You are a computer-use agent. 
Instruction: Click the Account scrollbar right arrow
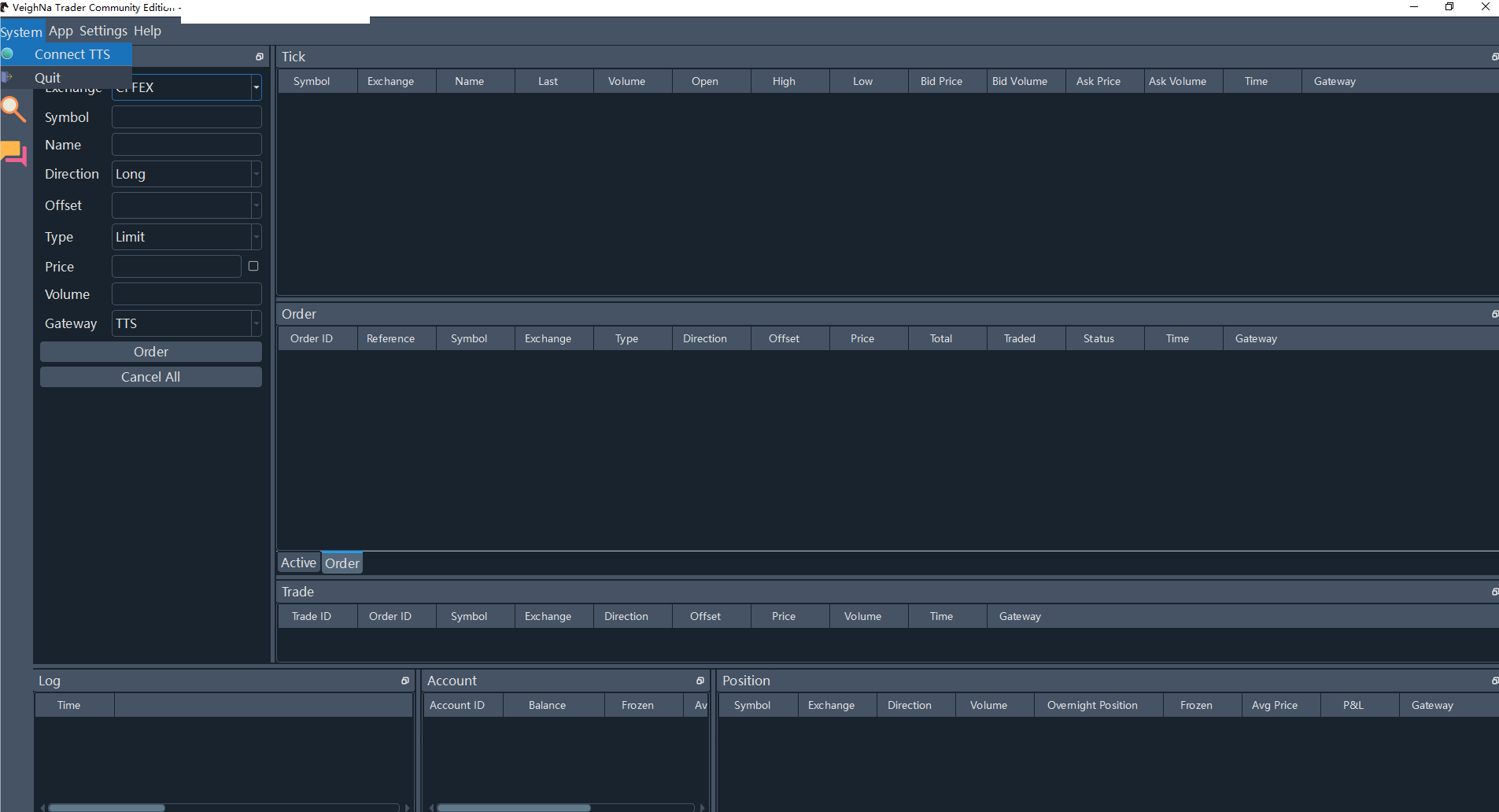(701, 807)
